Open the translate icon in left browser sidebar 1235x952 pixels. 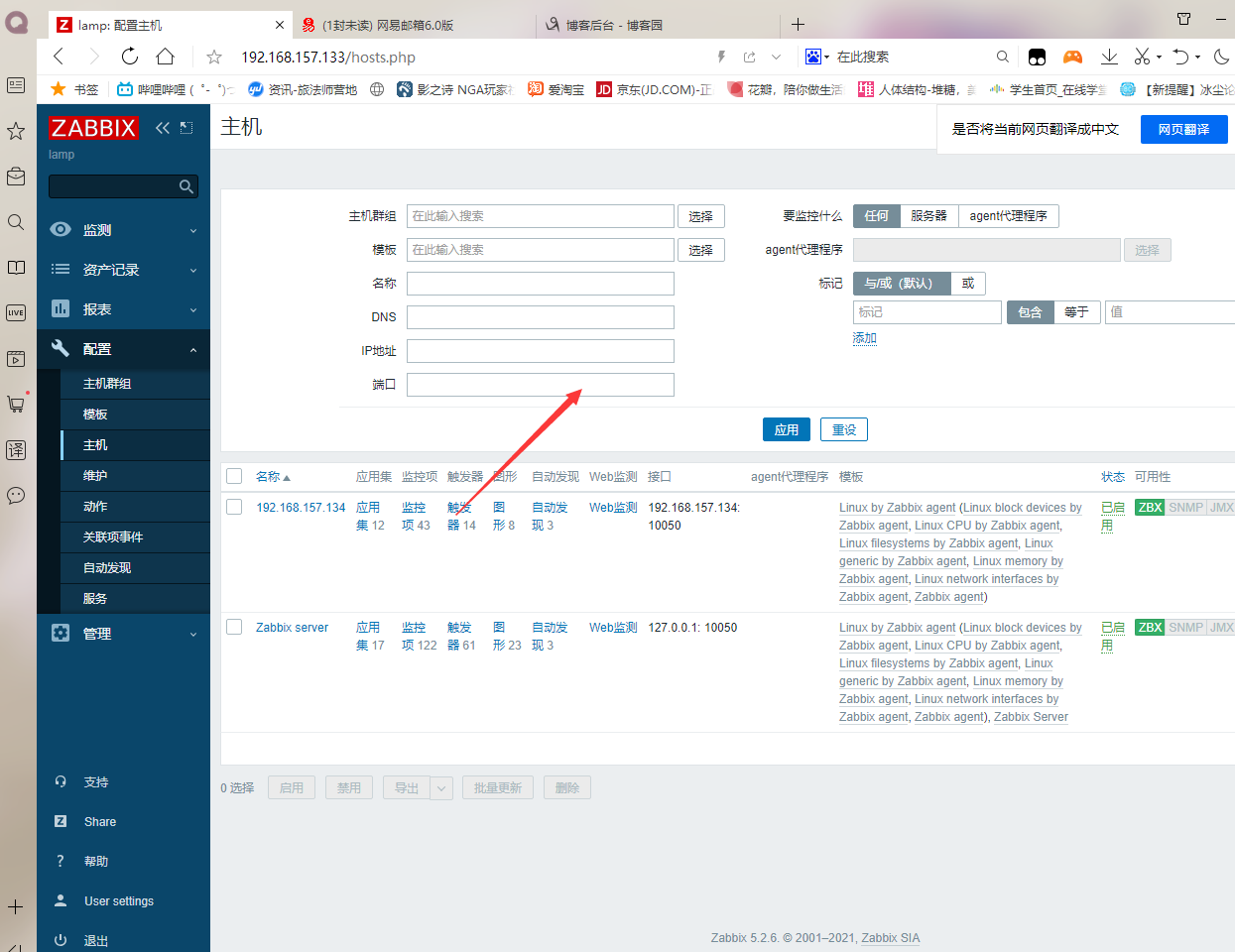coord(16,450)
